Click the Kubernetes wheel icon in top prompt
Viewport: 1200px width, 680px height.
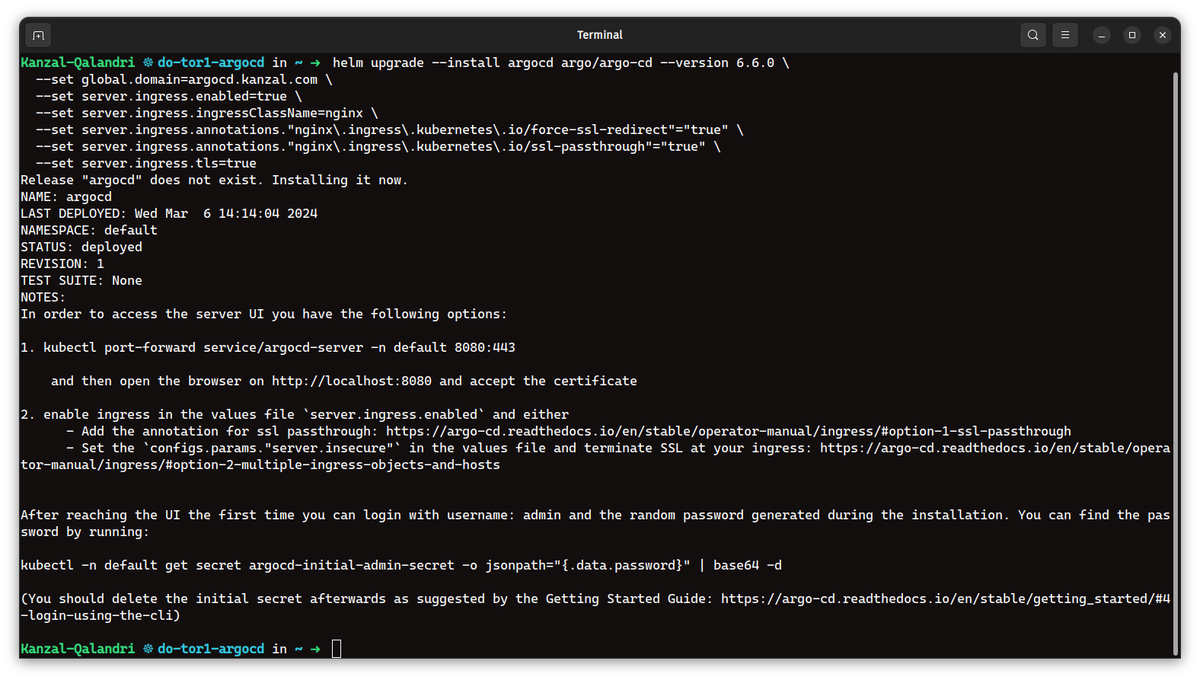coord(148,62)
